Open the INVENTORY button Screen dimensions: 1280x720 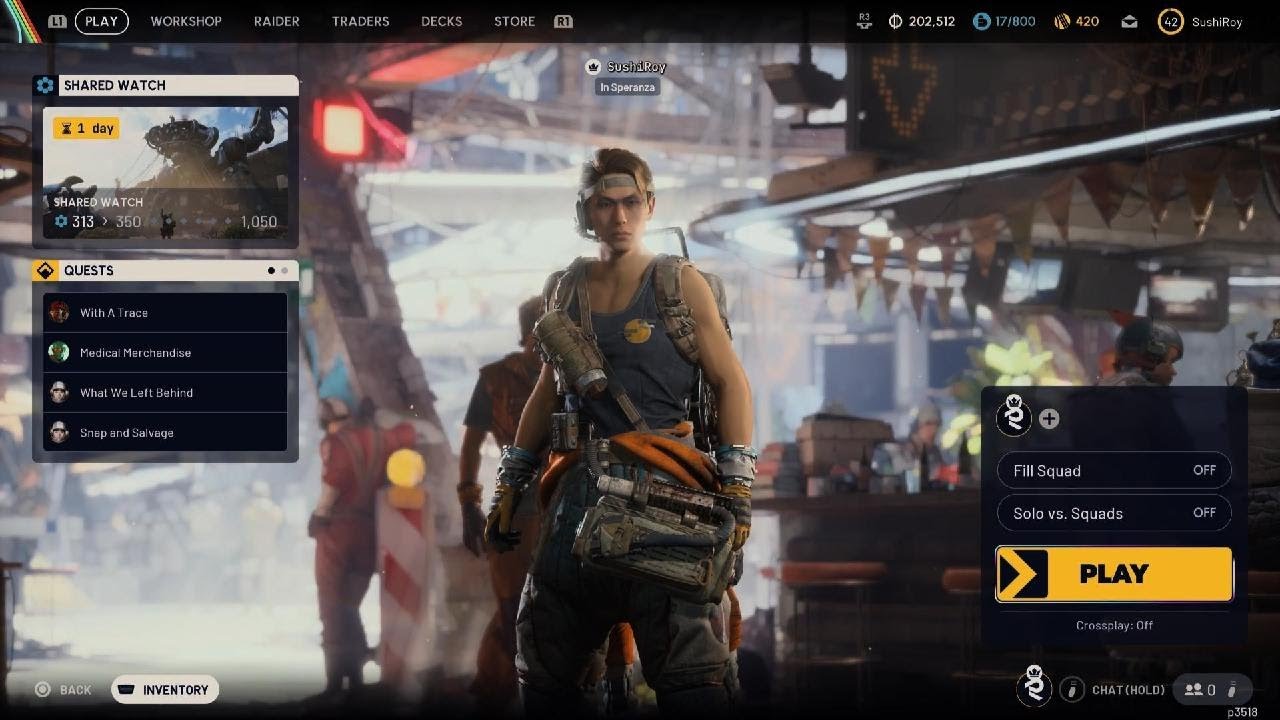pos(165,690)
